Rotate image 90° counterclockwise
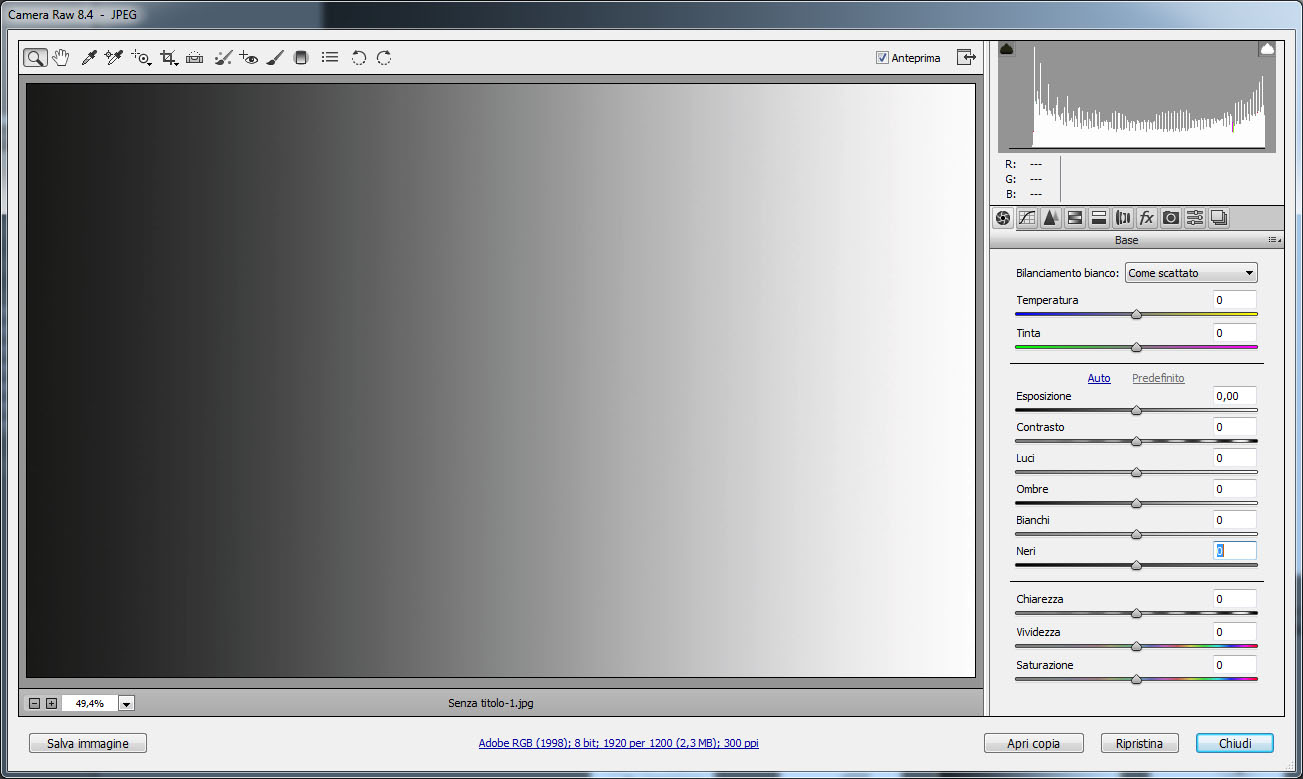This screenshot has height=779, width=1303. (x=358, y=58)
